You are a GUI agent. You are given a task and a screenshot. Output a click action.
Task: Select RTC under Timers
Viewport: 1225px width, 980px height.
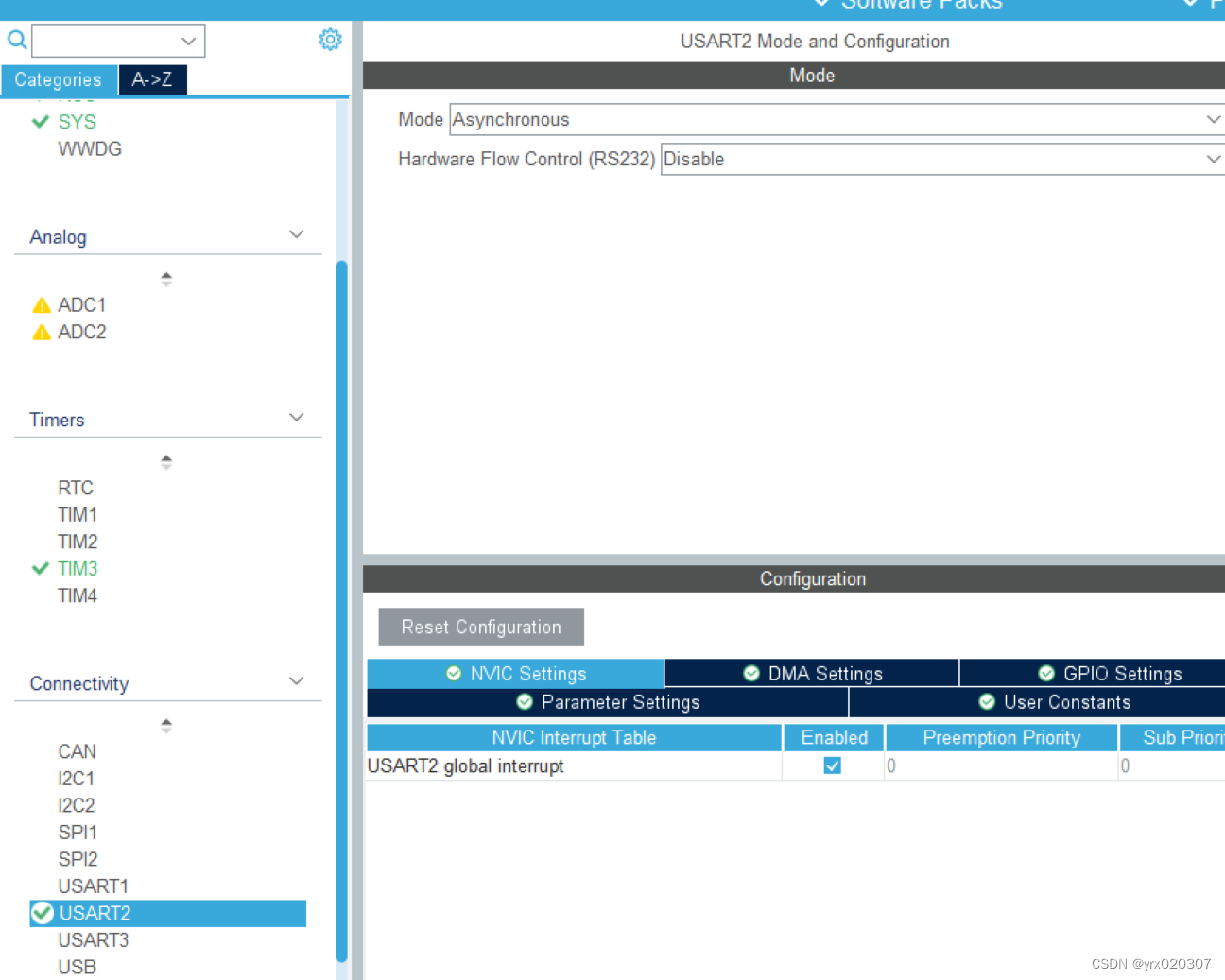tap(76, 489)
